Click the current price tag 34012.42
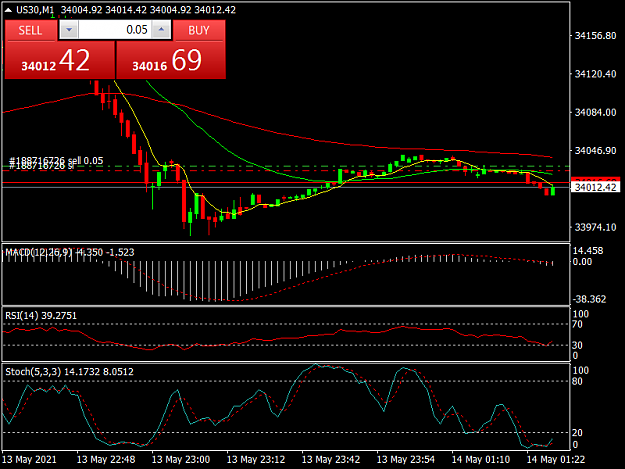Viewport: 625px width, 469px height. (596, 187)
